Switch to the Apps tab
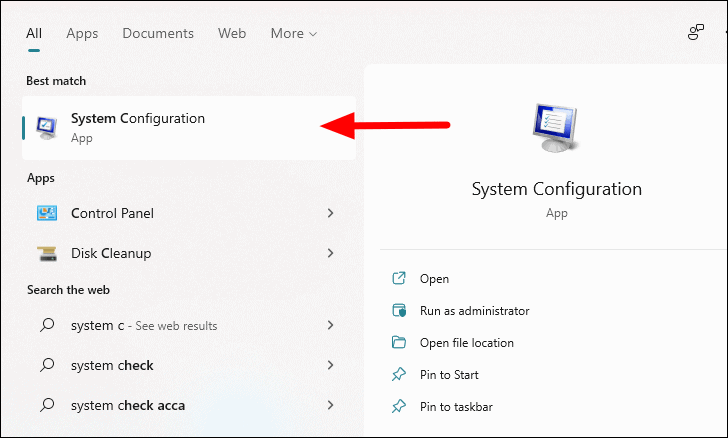 pos(82,33)
